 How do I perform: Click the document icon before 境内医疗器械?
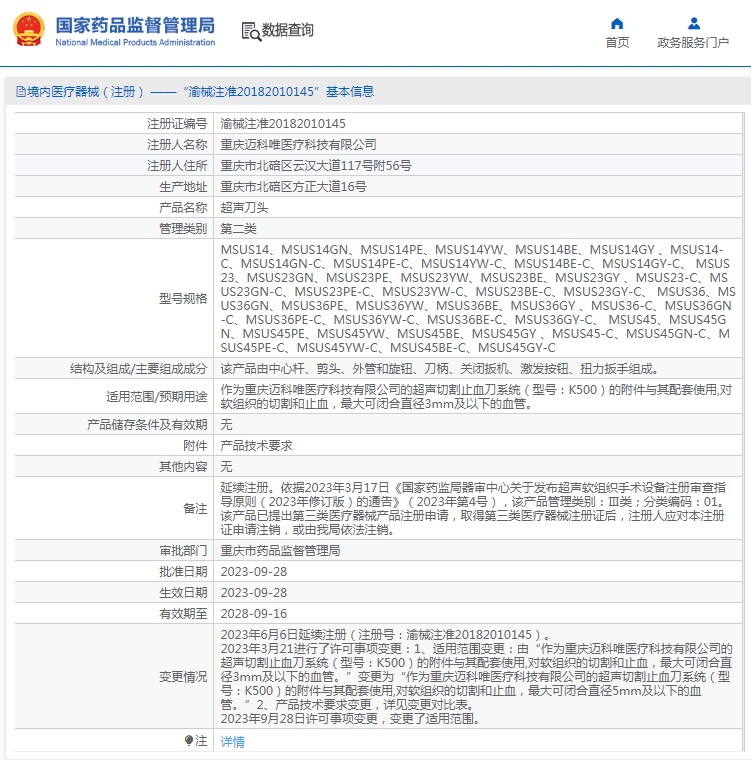pyautogui.click(x=20, y=92)
